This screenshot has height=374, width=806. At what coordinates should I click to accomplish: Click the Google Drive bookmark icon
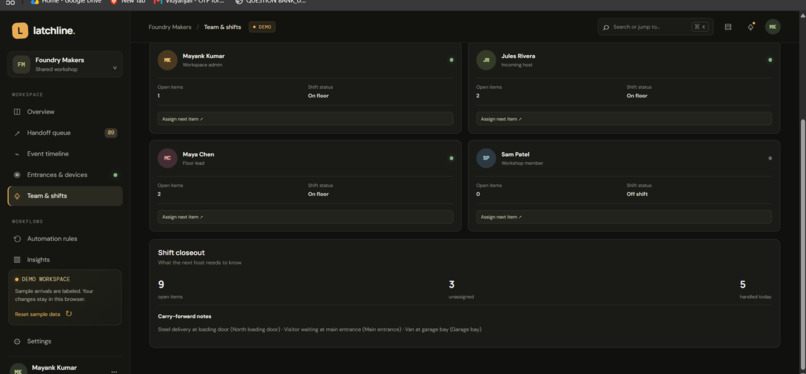tap(35, 2)
